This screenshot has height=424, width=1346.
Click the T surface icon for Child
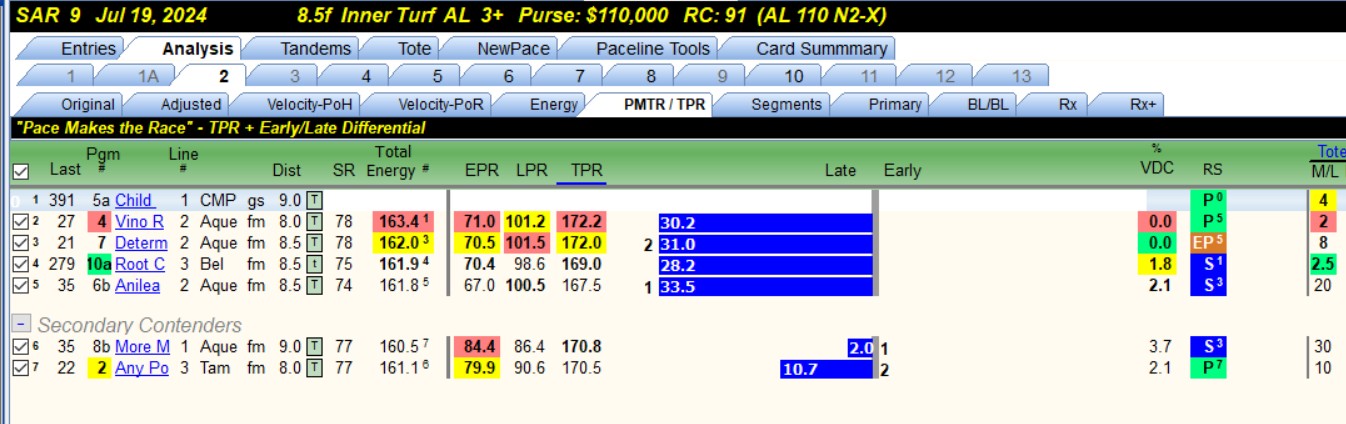point(314,201)
